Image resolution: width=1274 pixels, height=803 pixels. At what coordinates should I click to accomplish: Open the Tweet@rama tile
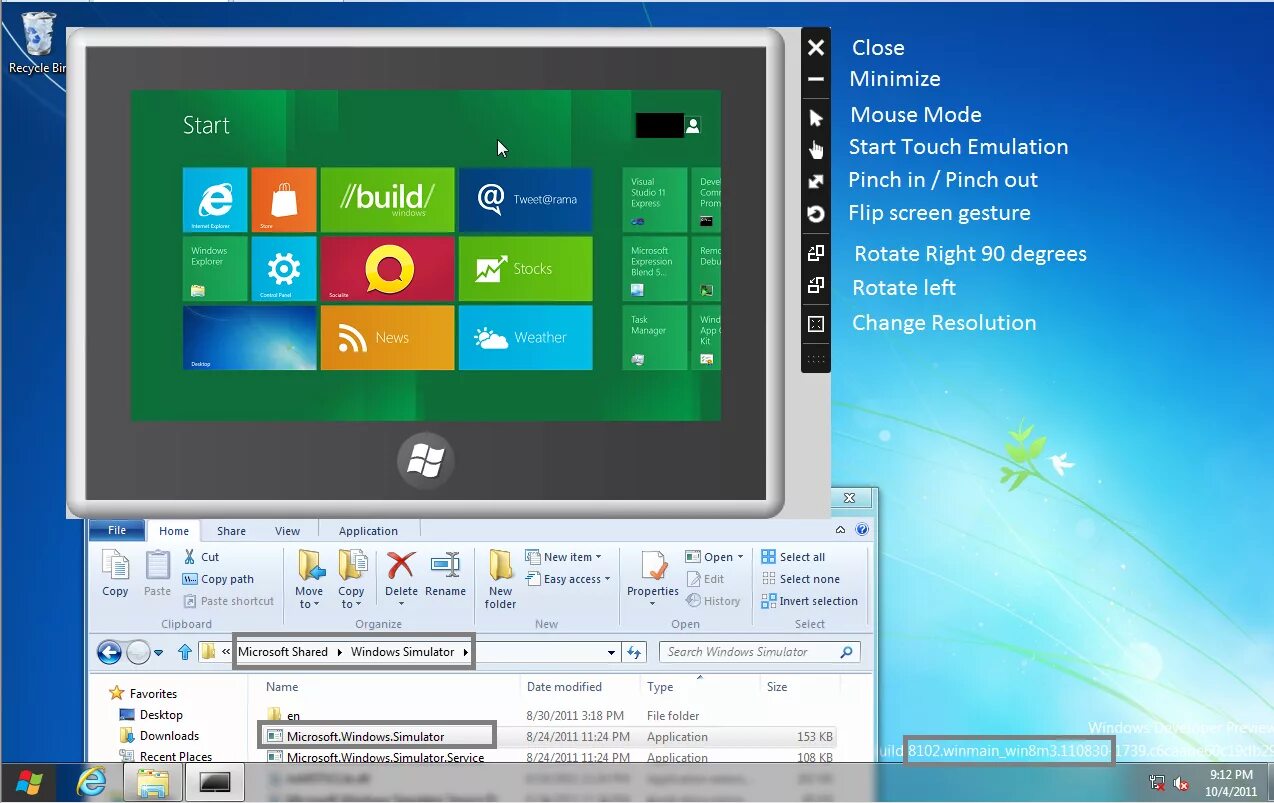coord(525,200)
